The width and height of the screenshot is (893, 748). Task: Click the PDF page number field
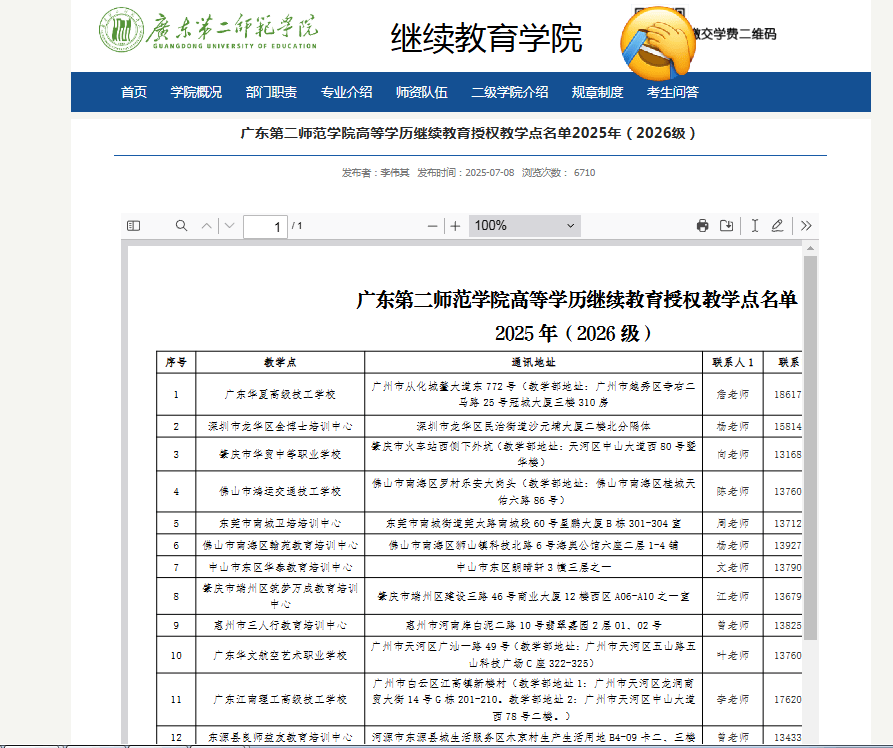265,226
